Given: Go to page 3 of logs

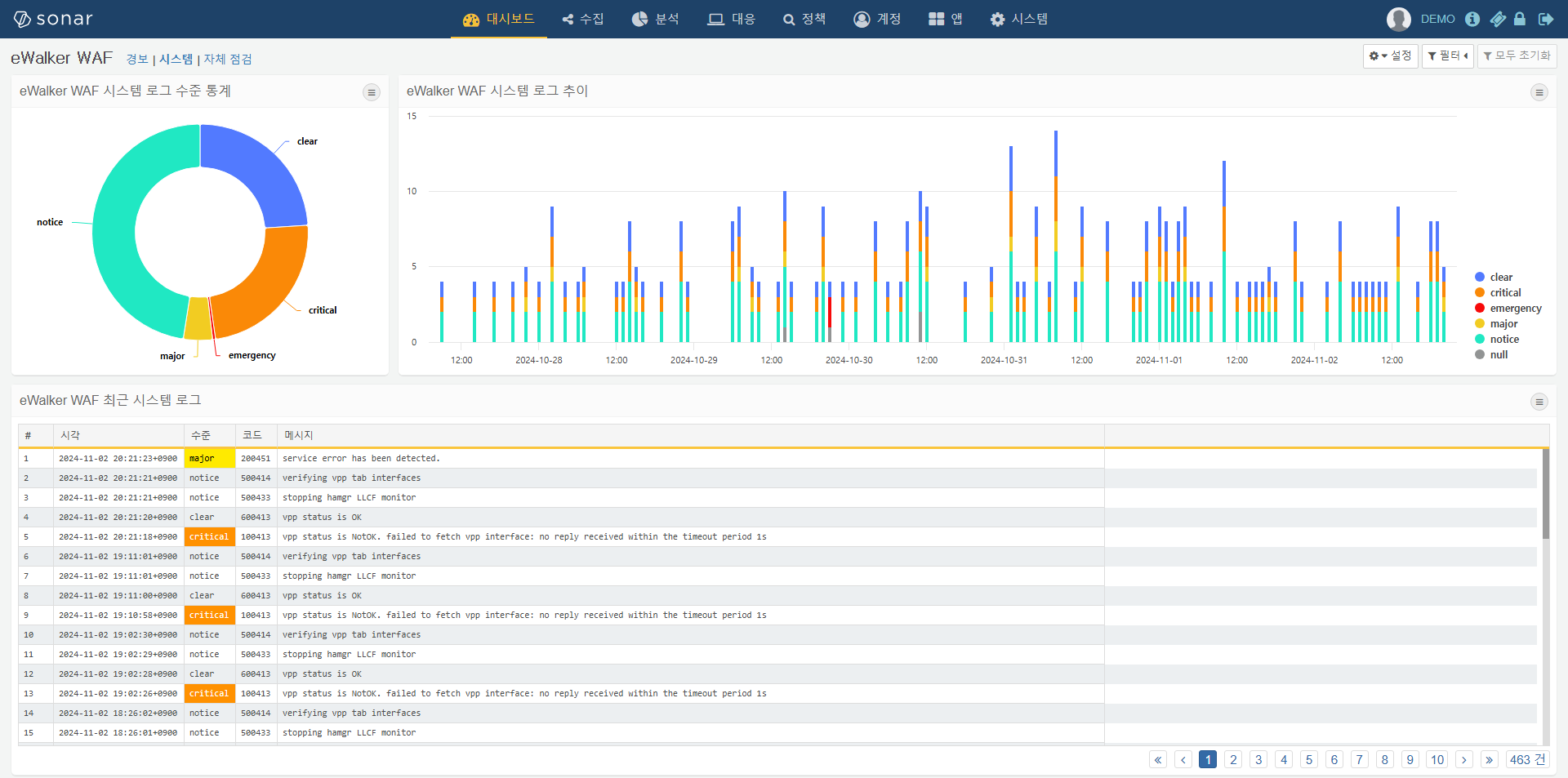Looking at the screenshot, I should [x=1258, y=759].
